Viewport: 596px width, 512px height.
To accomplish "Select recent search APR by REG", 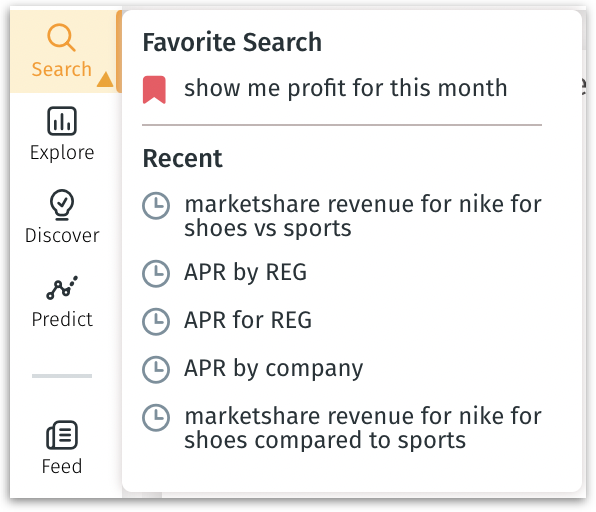I will 245,273.
